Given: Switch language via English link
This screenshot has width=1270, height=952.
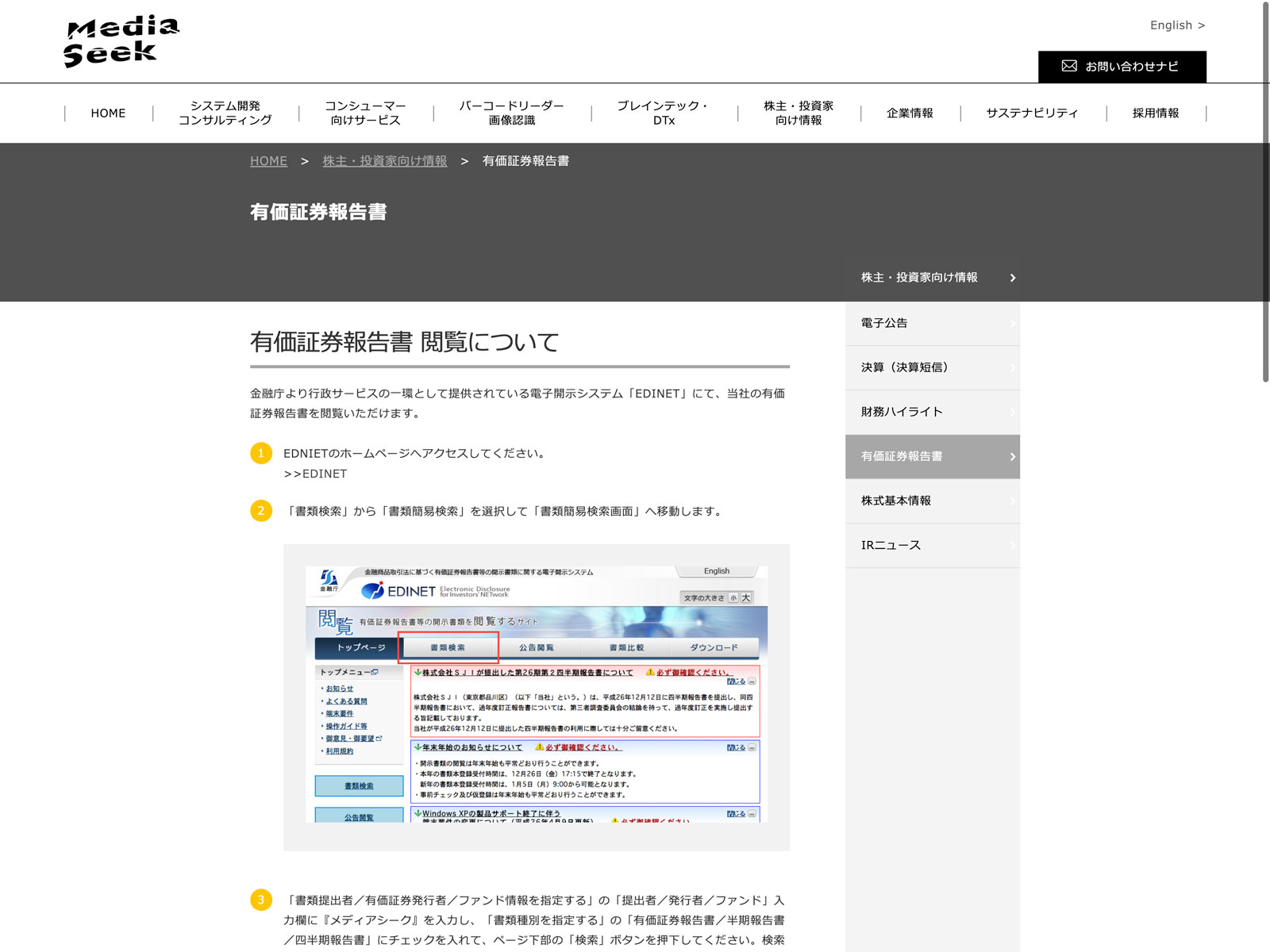Looking at the screenshot, I should pos(1176,25).
